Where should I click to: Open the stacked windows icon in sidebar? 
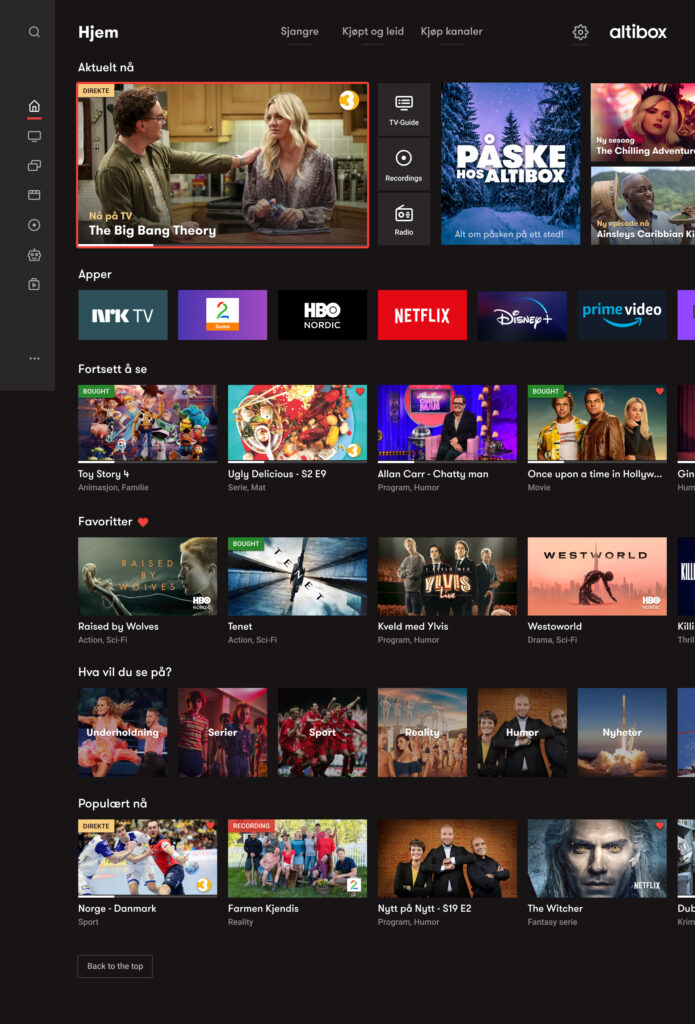[x=34, y=166]
